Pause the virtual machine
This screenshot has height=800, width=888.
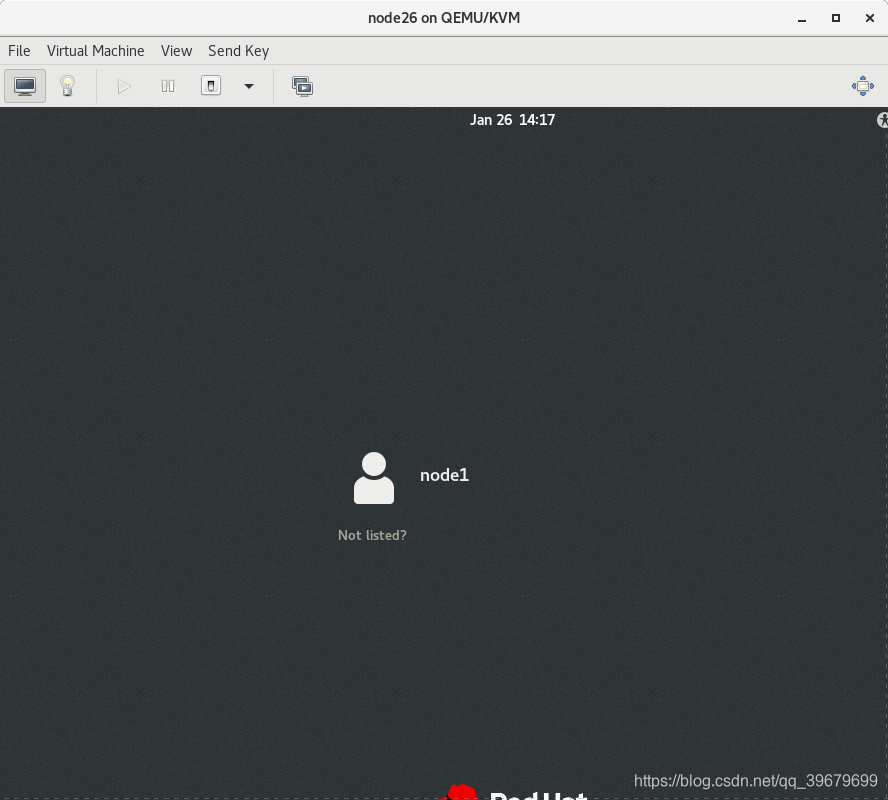[x=168, y=86]
